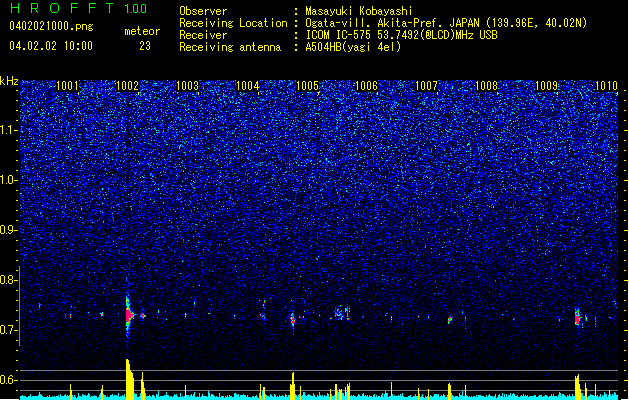Screen dimensions: 629x400
Task: Click the file name 0402021000.png
Action: pyautogui.click(x=51, y=27)
